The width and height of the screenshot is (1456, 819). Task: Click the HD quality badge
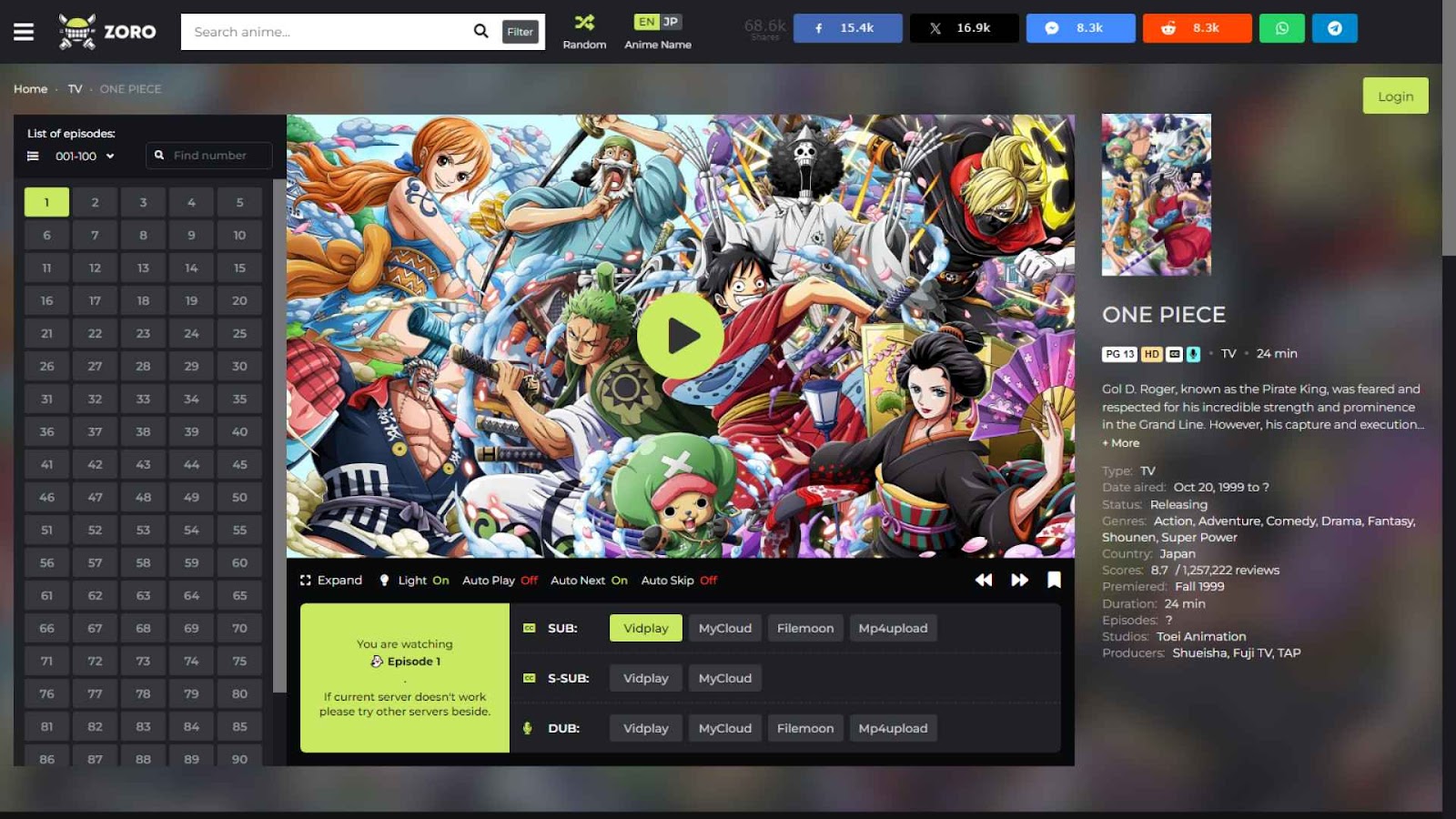pyautogui.click(x=1152, y=354)
